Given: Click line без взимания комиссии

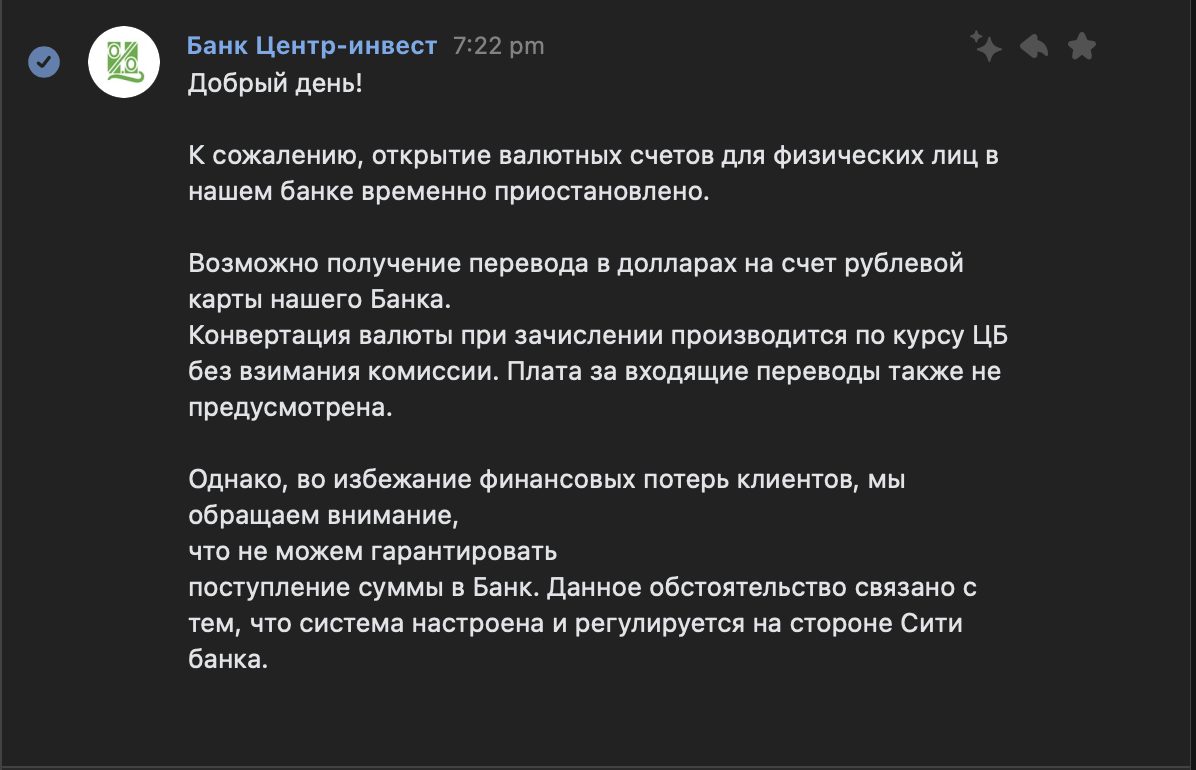Looking at the screenshot, I should 594,371.
